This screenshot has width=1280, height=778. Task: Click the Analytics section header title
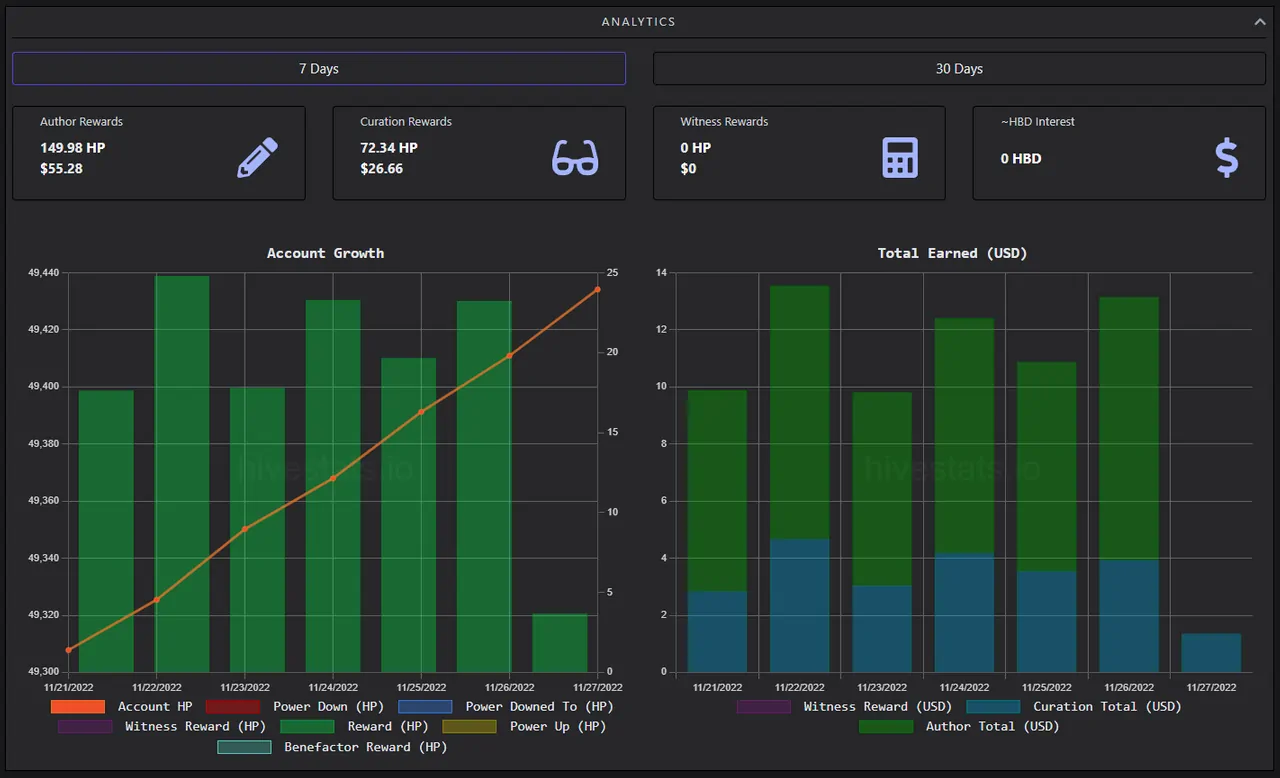pos(638,22)
